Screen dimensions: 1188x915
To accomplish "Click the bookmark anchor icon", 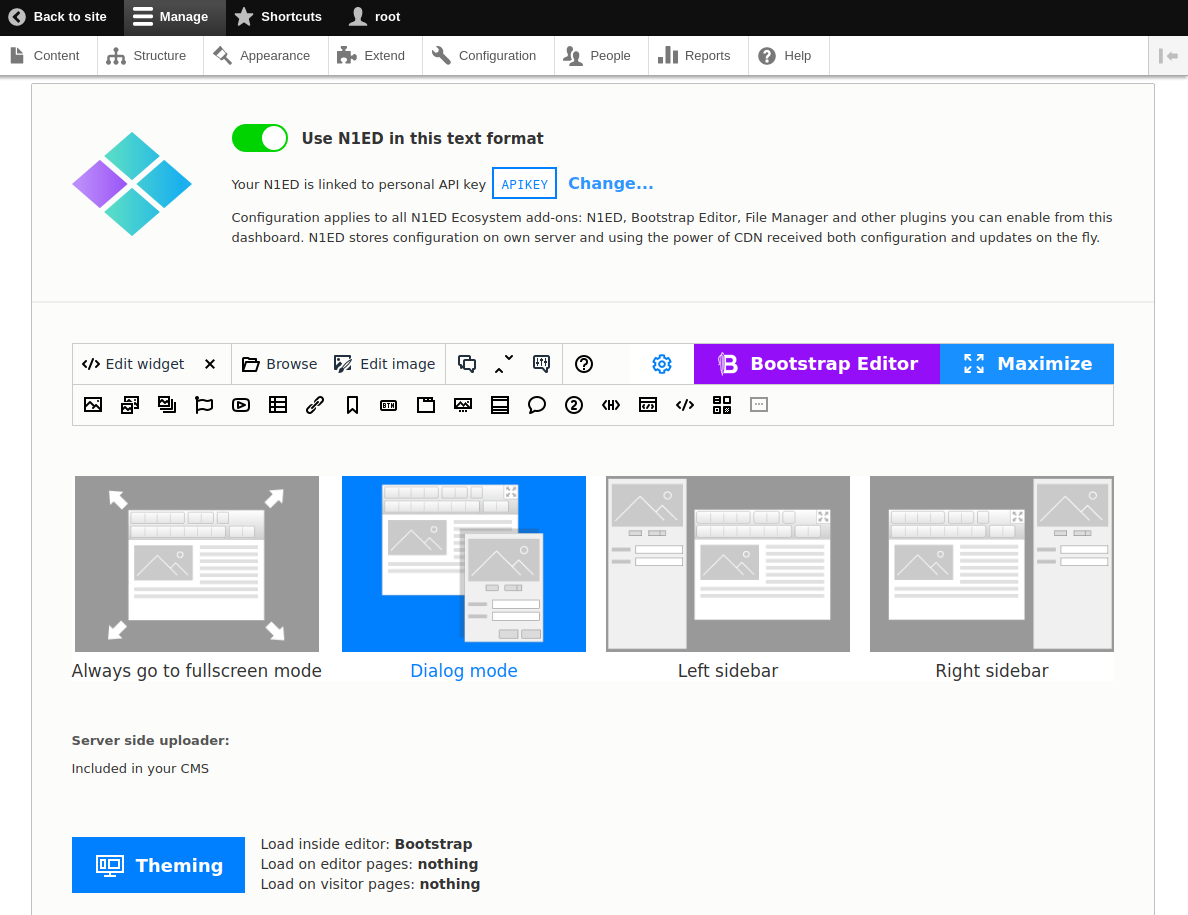I will [x=352, y=405].
